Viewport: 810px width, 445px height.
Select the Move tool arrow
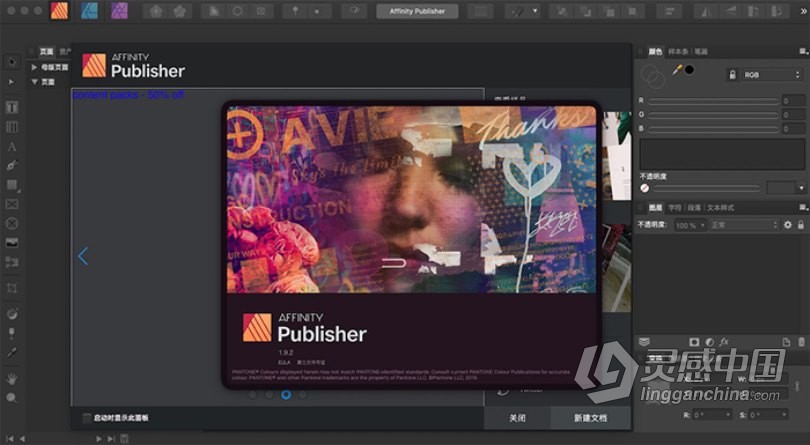click(x=12, y=62)
